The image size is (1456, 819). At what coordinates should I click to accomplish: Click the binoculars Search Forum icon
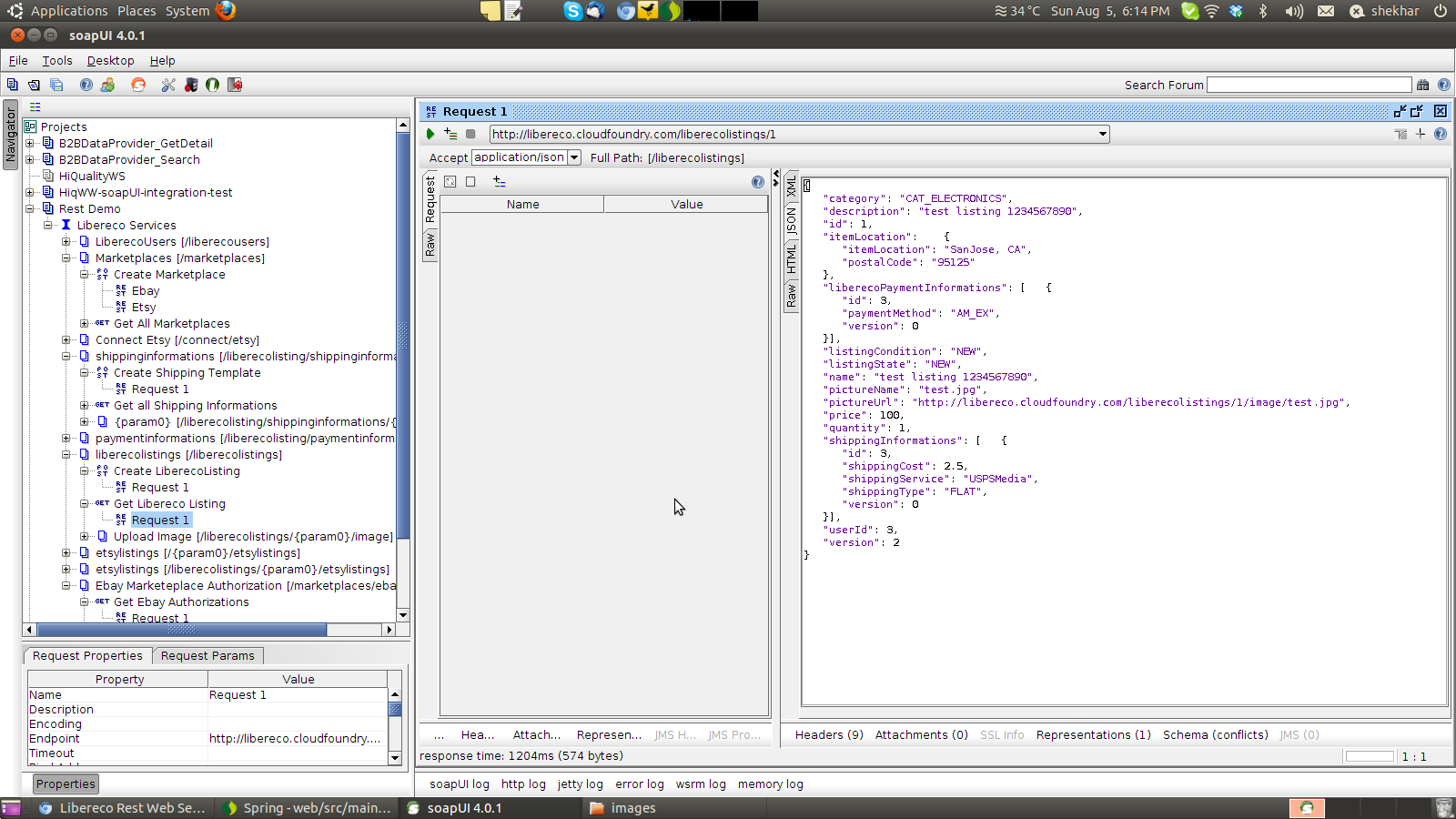pos(1423,85)
